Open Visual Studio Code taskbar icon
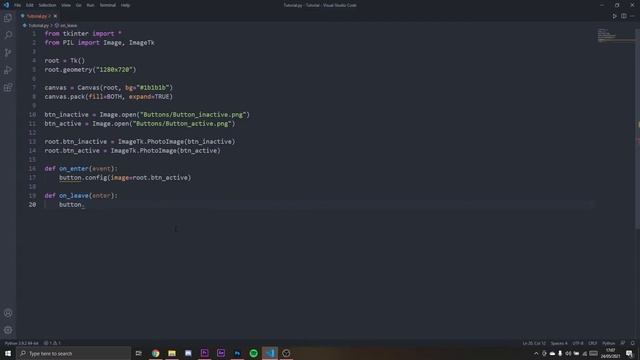640x360 pixels. pyautogui.click(x=270, y=353)
